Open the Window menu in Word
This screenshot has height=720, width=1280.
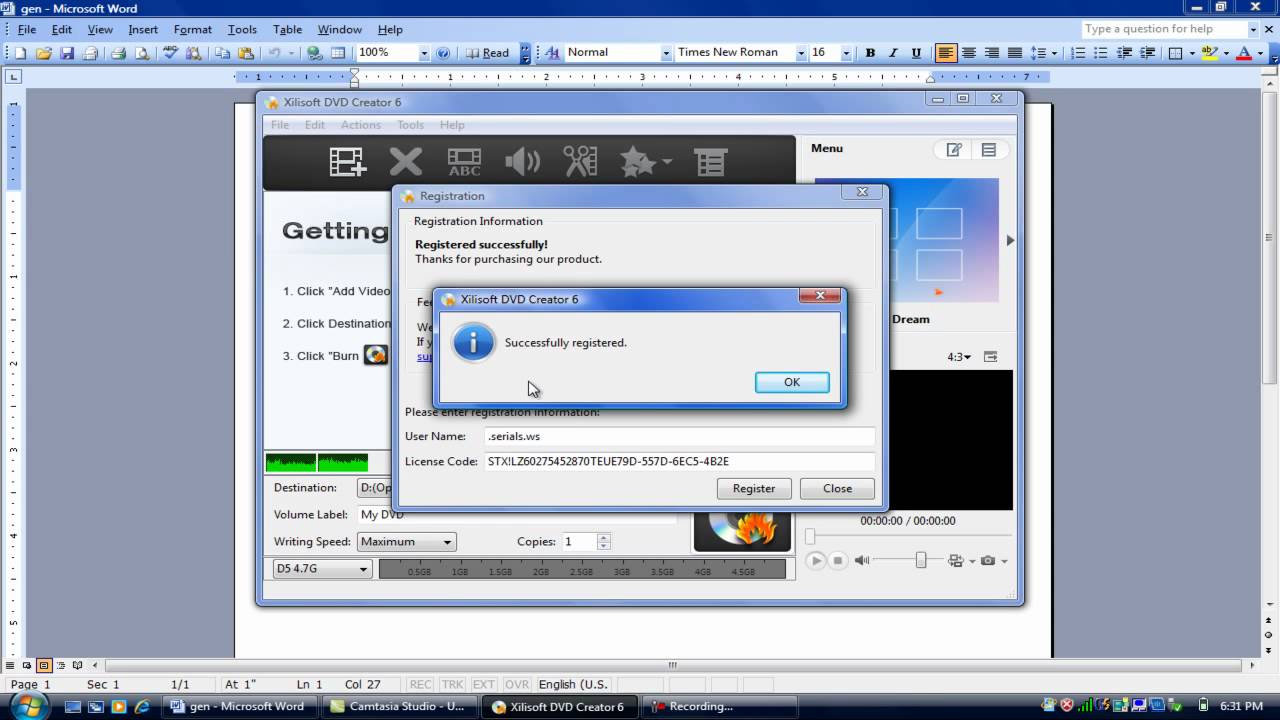[340, 30]
